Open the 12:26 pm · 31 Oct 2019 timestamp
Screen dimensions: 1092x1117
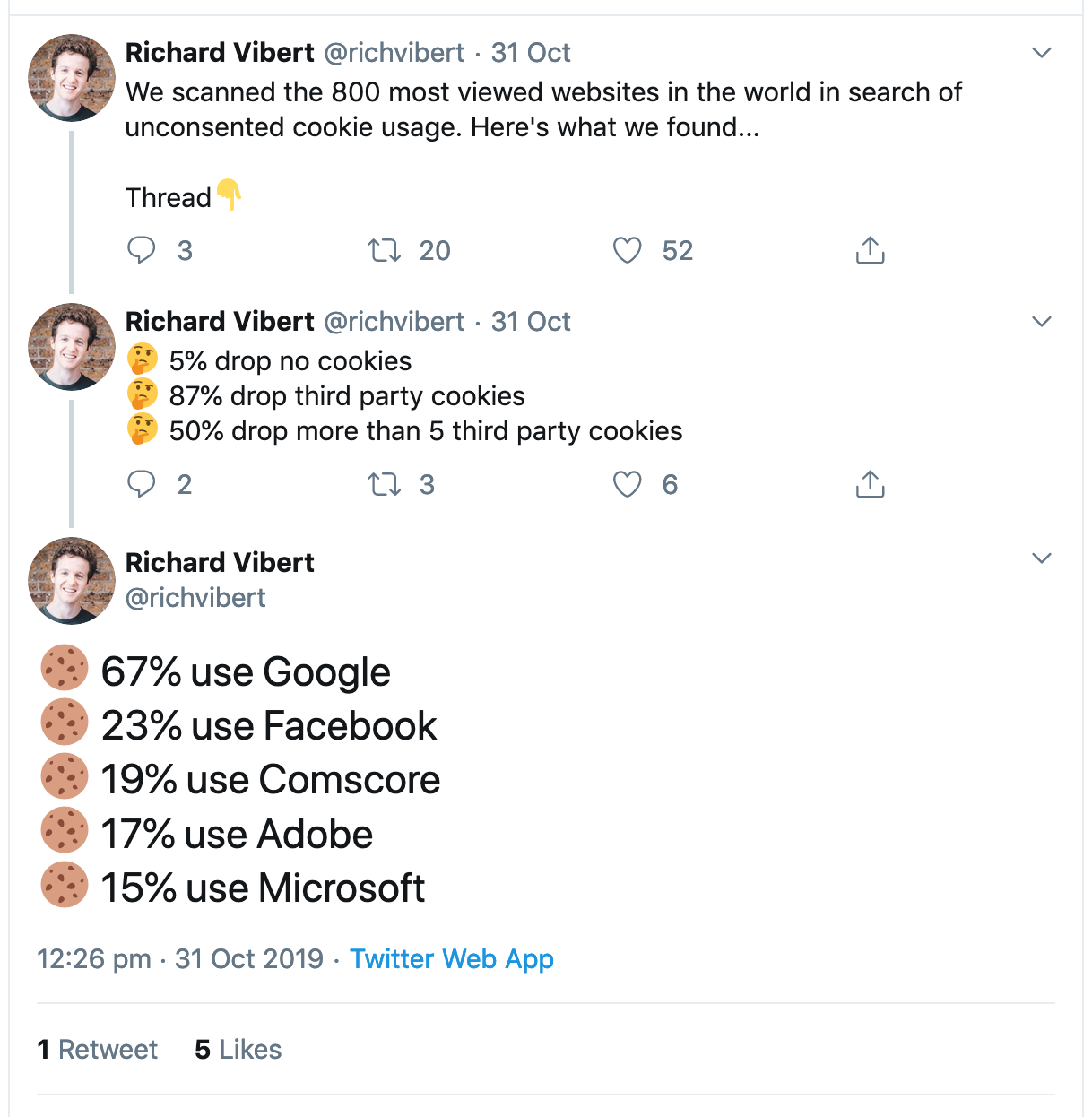click(180, 959)
